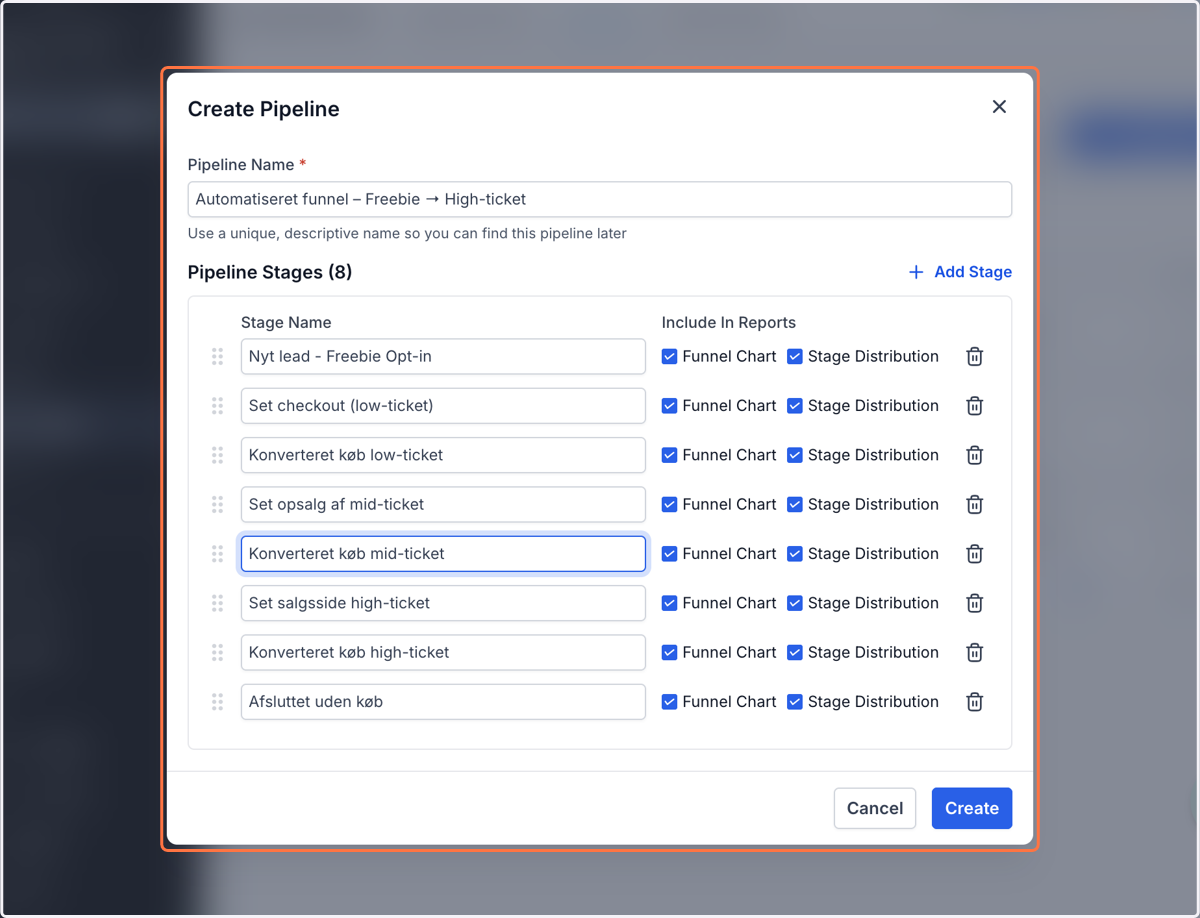Toggle Funnel Chart for 'Set opsalg af mid-ticket'
The height and width of the screenshot is (918, 1200).
(x=670, y=505)
